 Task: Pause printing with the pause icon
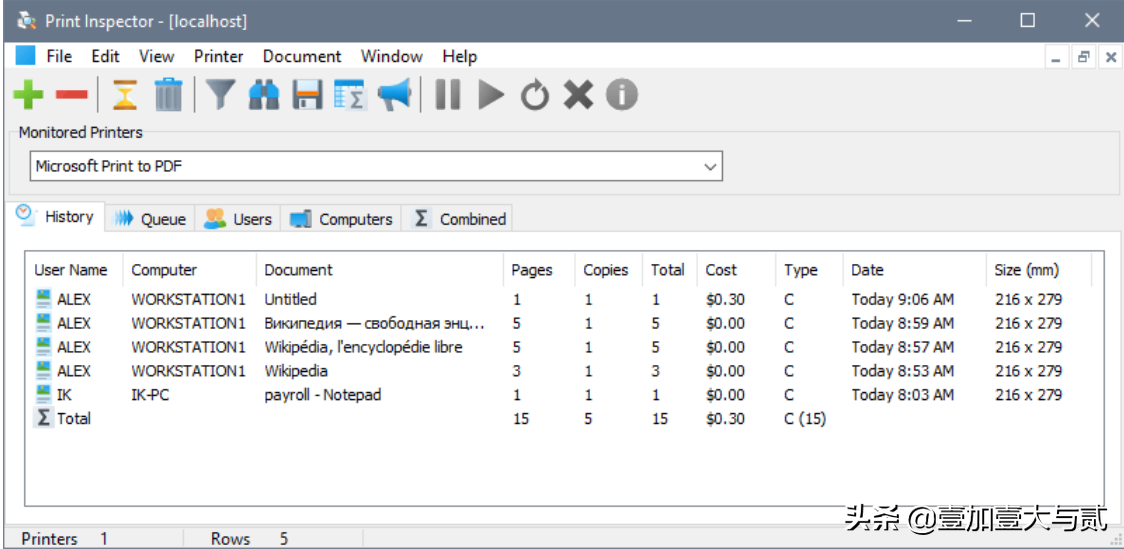tap(448, 95)
